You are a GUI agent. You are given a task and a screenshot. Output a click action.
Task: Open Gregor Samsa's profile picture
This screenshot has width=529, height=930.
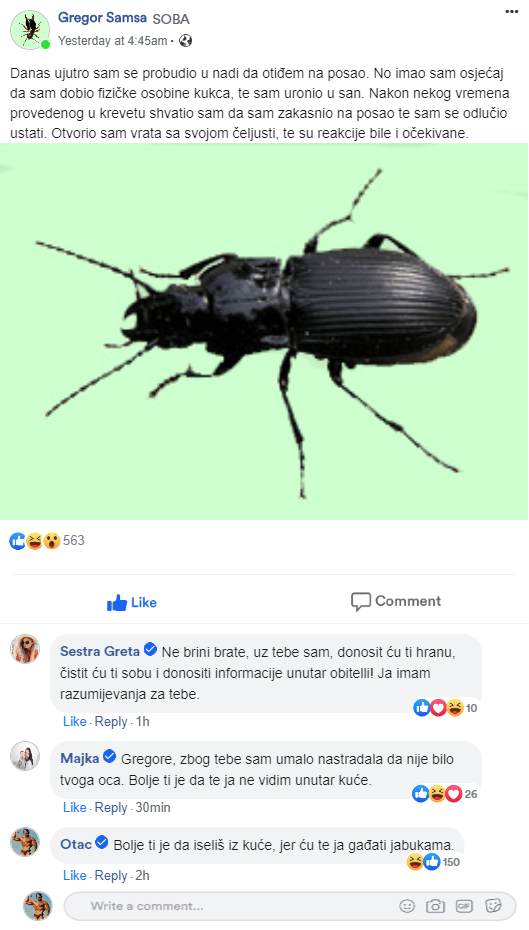pos(30,30)
